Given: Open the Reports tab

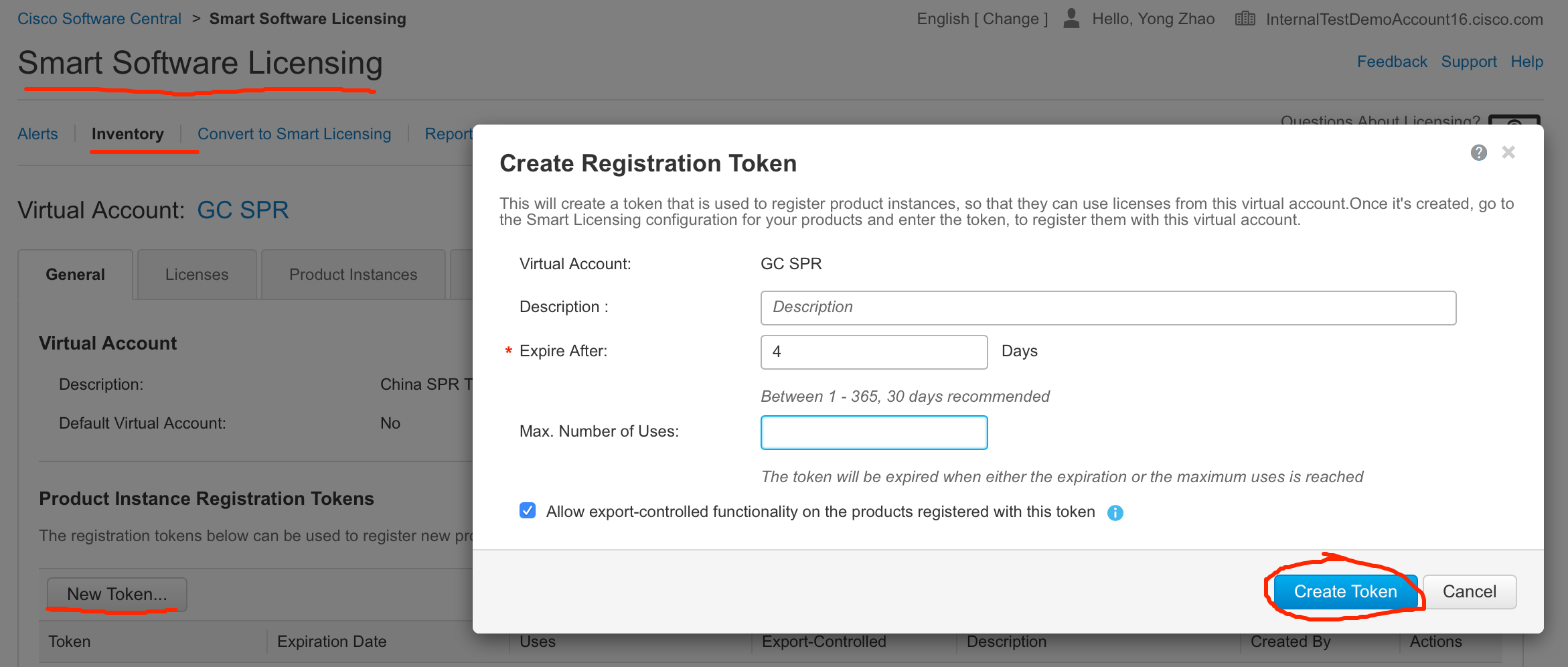Looking at the screenshot, I should [449, 134].
